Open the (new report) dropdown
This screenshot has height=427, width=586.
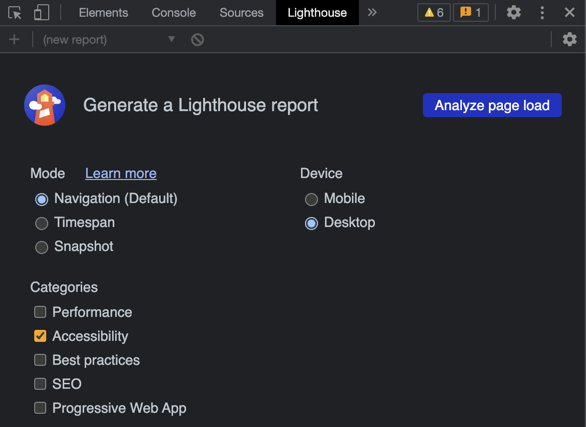pyautogui.click(x=108, y=39)
